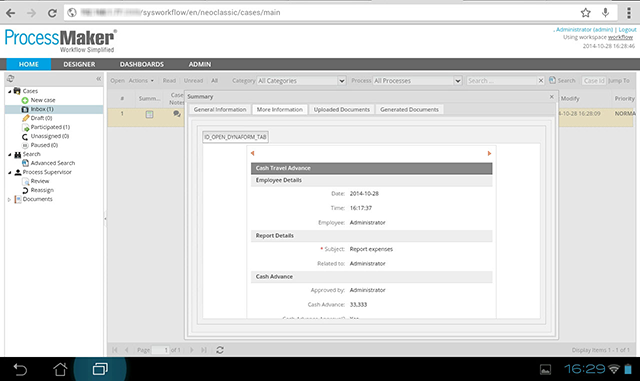Click the Logout link
Viewport: 640px width, 381px height.
tap(627, 30)
